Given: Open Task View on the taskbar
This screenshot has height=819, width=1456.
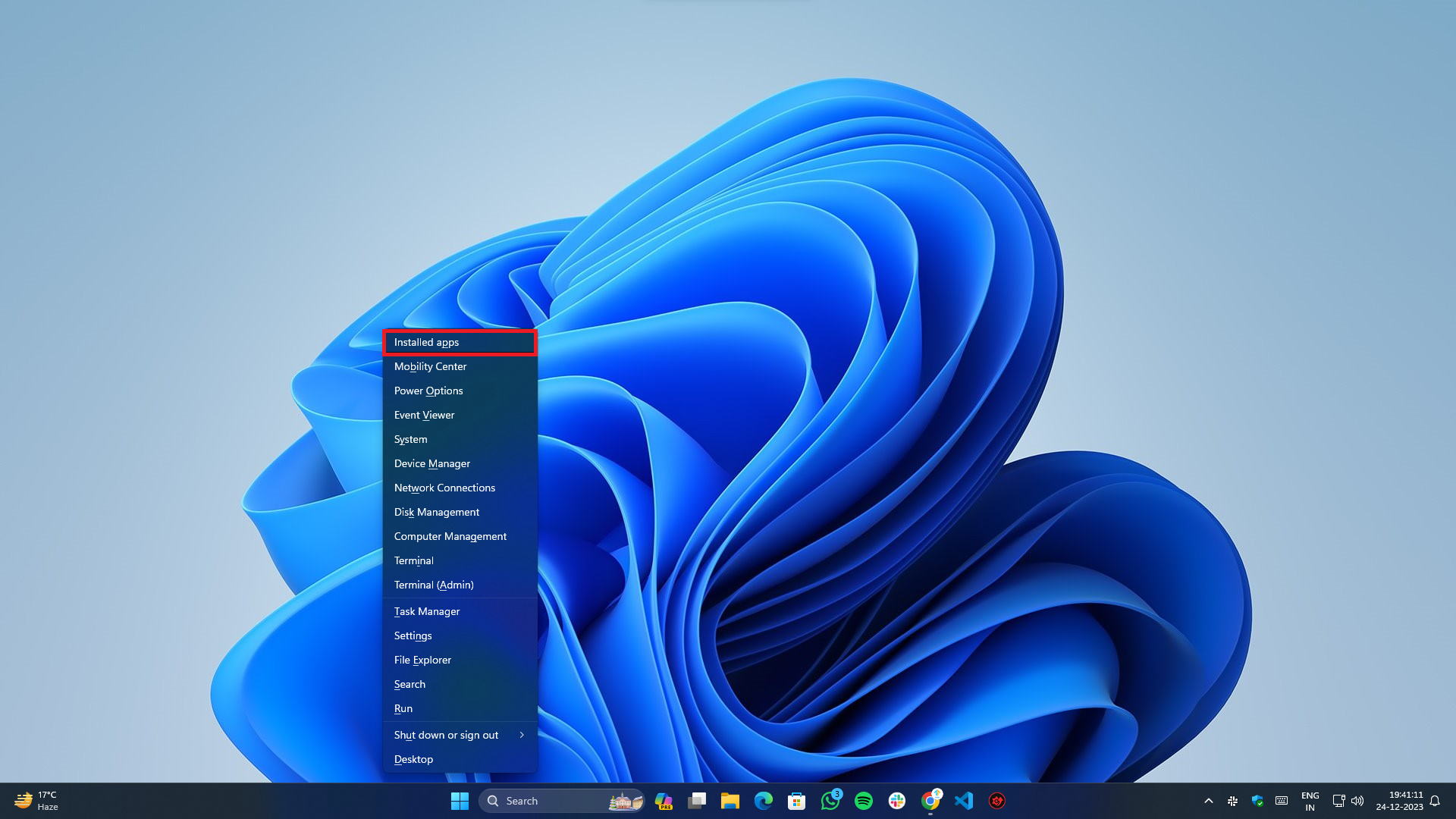Looking at the screenshot, I should coord(697,801).
